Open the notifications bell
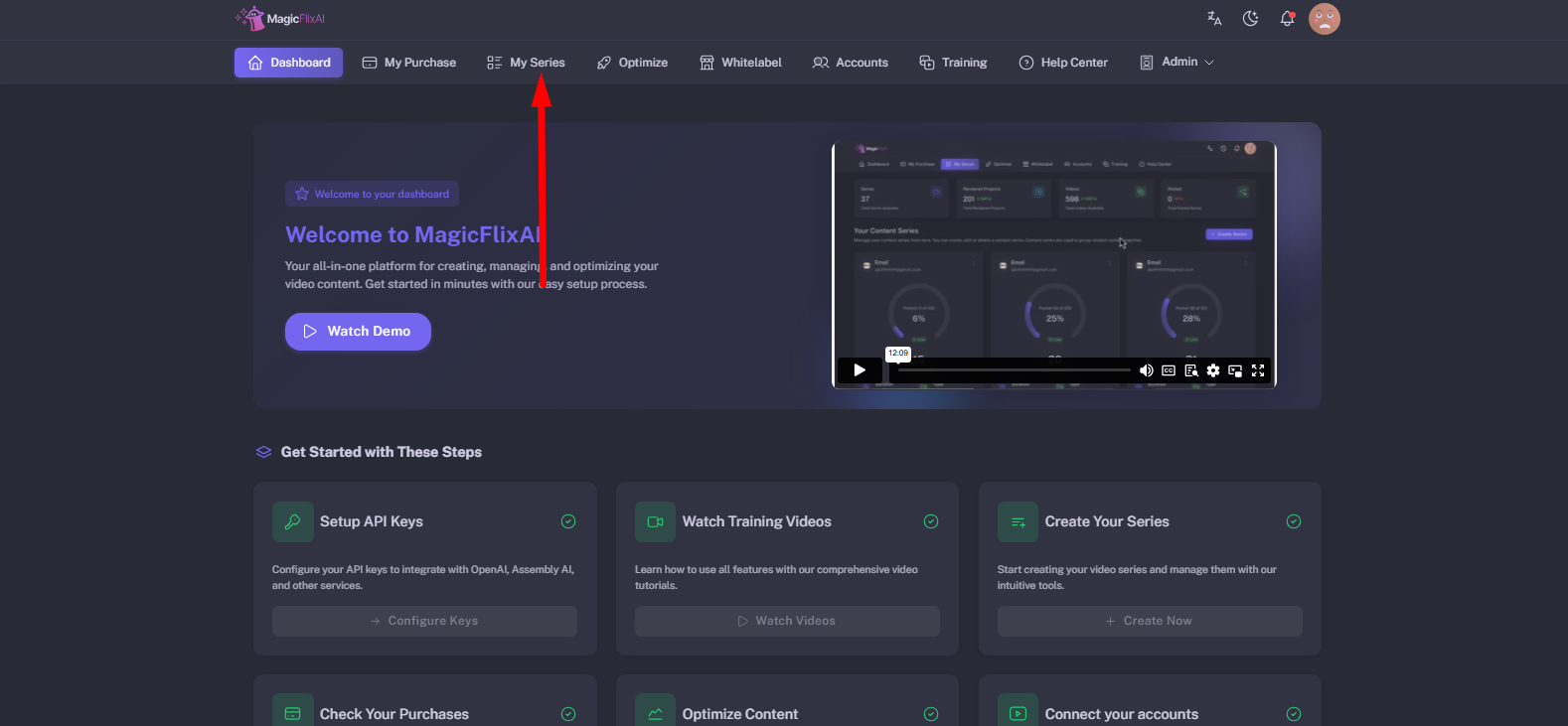Image resolution: width=1568 pixels, height=726 pixels. [1287, 19]
